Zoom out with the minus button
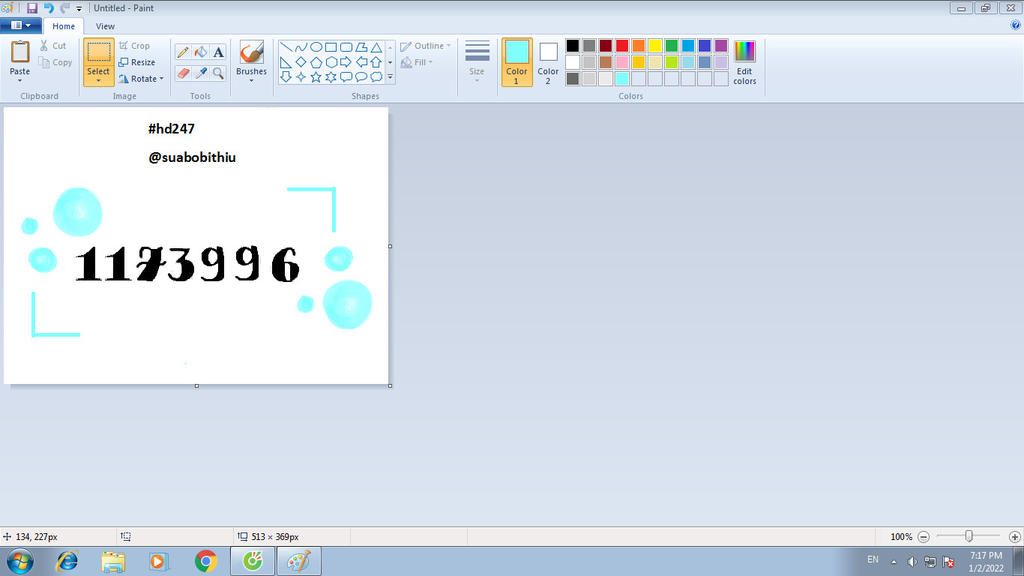The width and height of the screenshot is (1024, 576). click(923, 537)
